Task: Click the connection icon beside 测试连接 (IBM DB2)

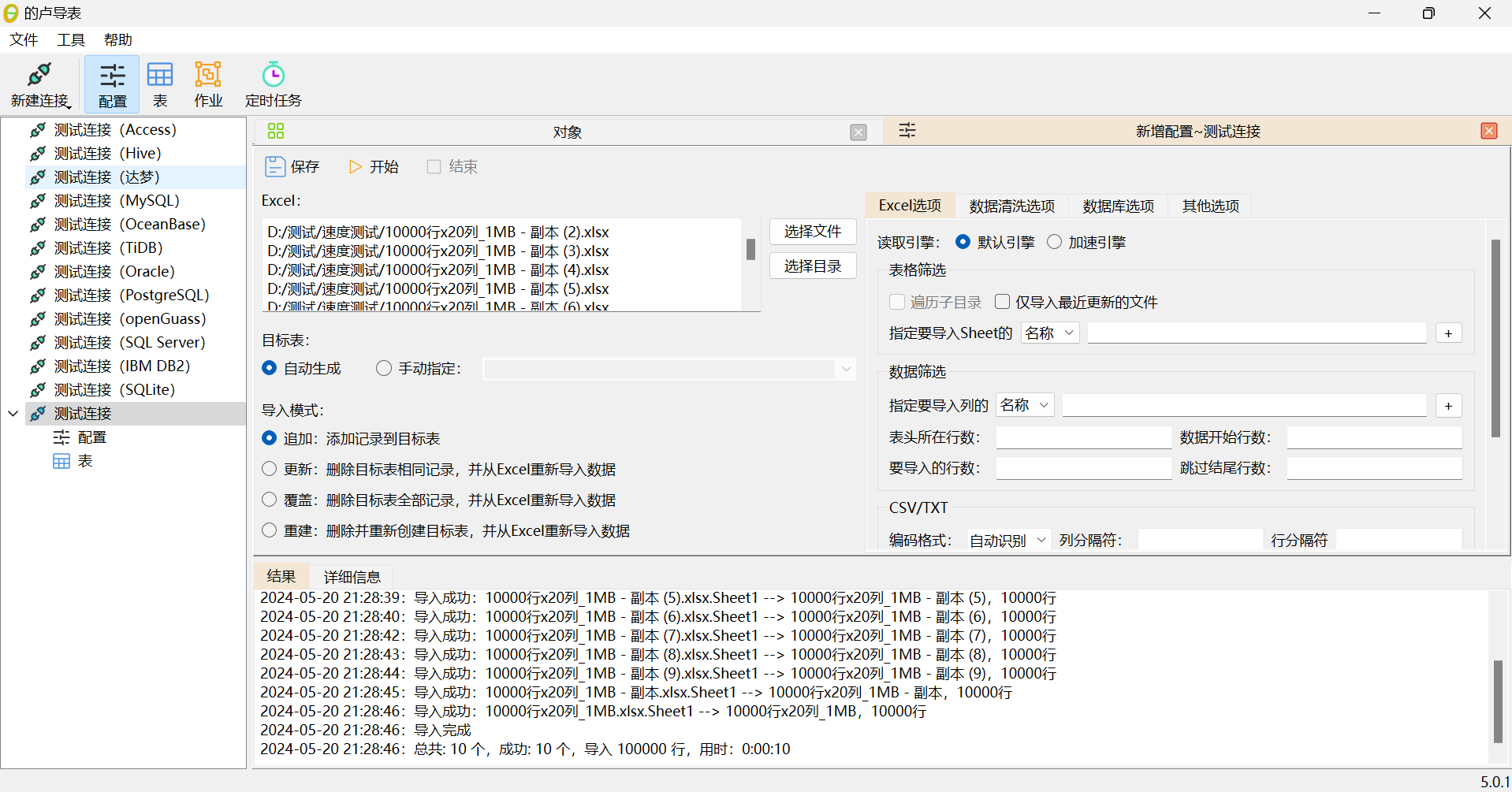Action: click(38, 366)
